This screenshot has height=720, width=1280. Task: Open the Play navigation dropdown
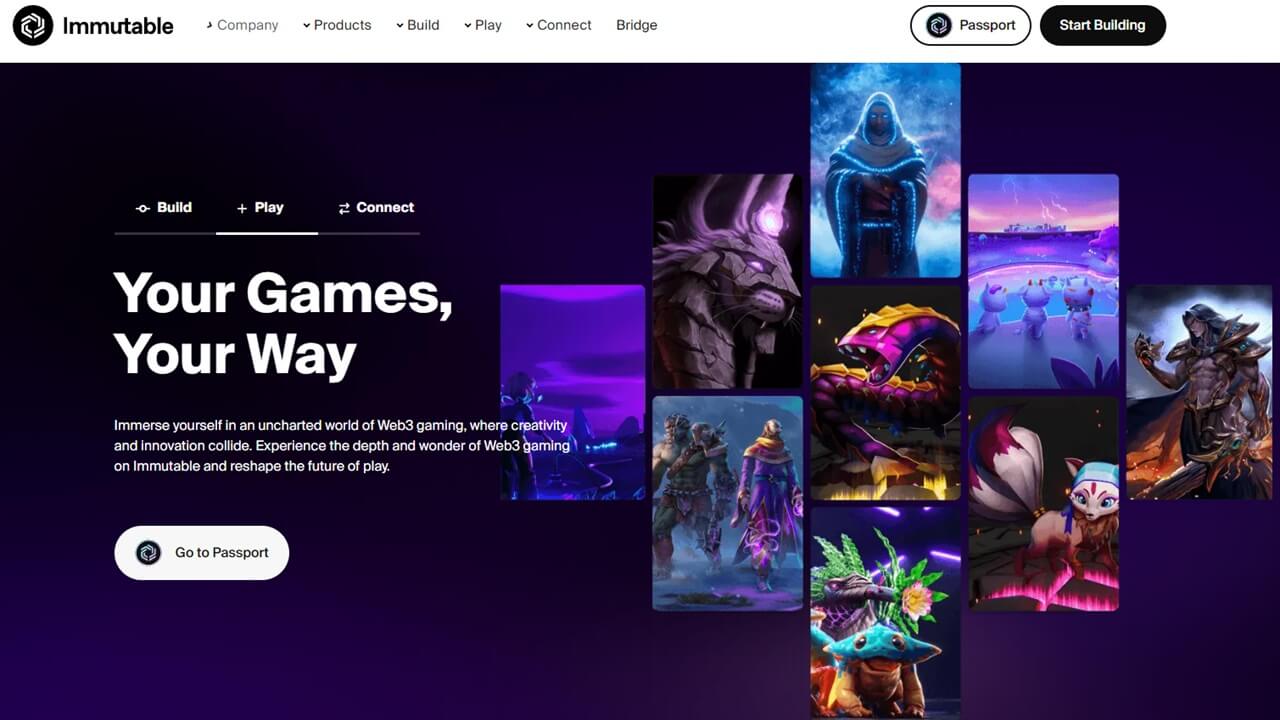tap(483, 25)
